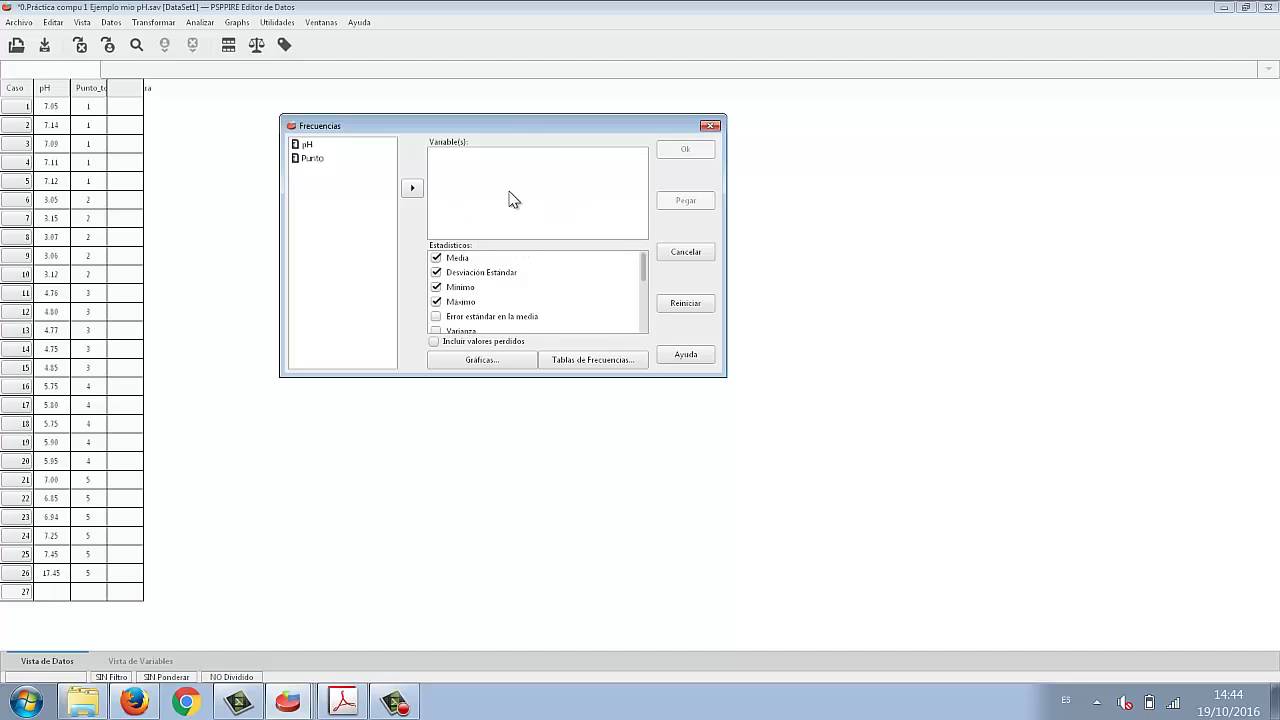This screenshot has height=720, width=1280.
Task: Click the Ayuda button in dialog
Action: pos(686,354)
